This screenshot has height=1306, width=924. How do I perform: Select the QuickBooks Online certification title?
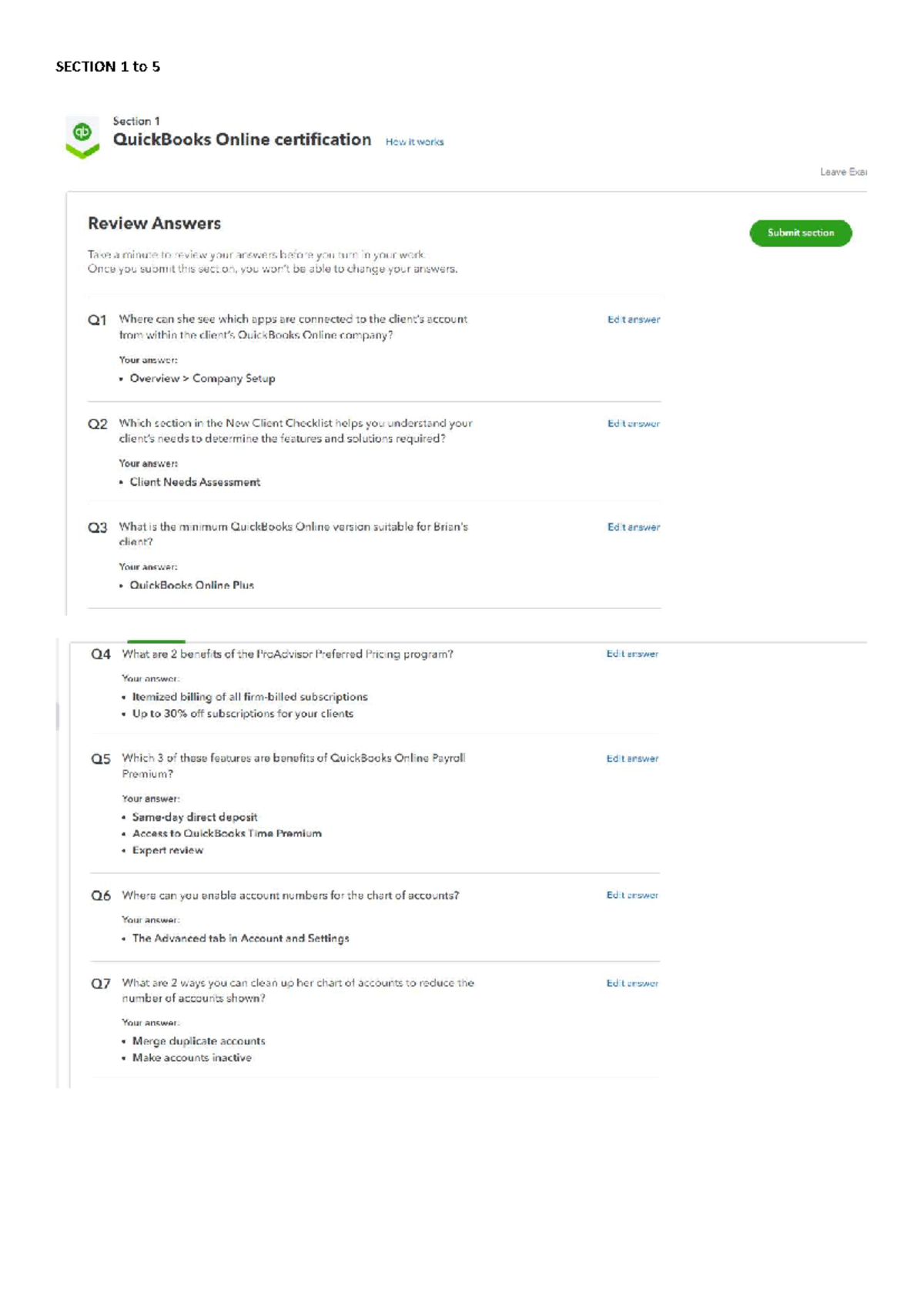coord(242,140)
